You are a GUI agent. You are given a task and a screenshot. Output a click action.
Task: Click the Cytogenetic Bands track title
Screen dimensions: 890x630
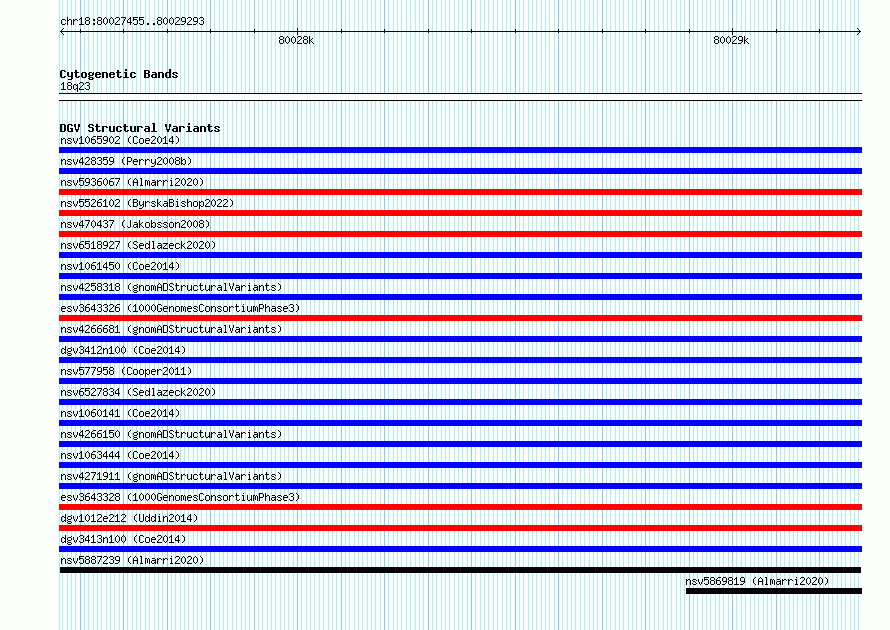tap(119, 74)
